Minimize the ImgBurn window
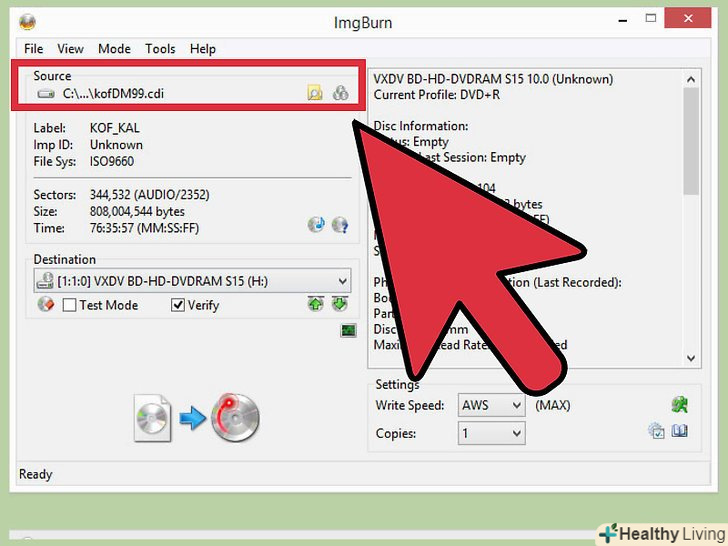Image resolution: width=728 pixels, height=546 pixels. click(623, 20)
